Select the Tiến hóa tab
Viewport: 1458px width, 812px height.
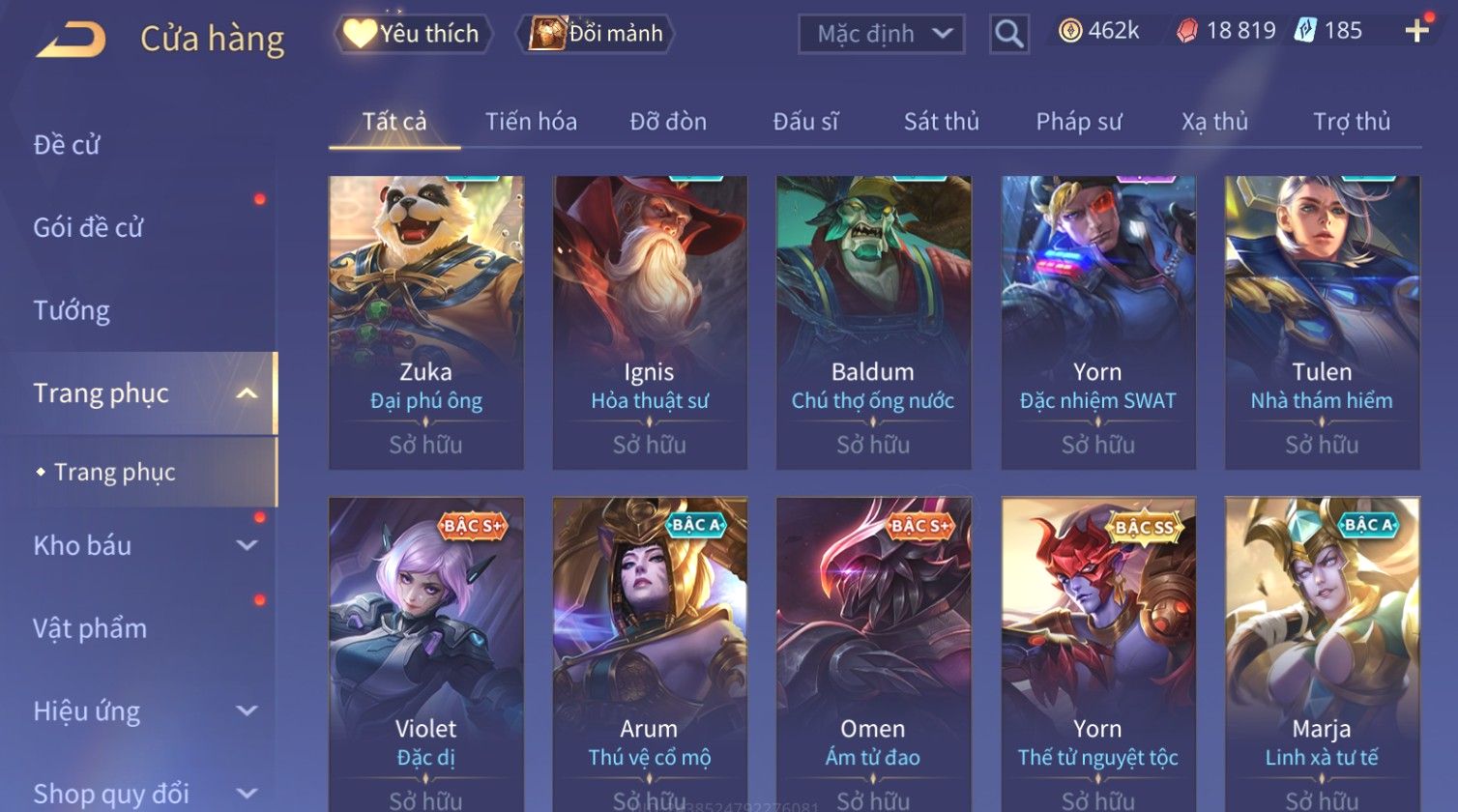click(531, 122)
